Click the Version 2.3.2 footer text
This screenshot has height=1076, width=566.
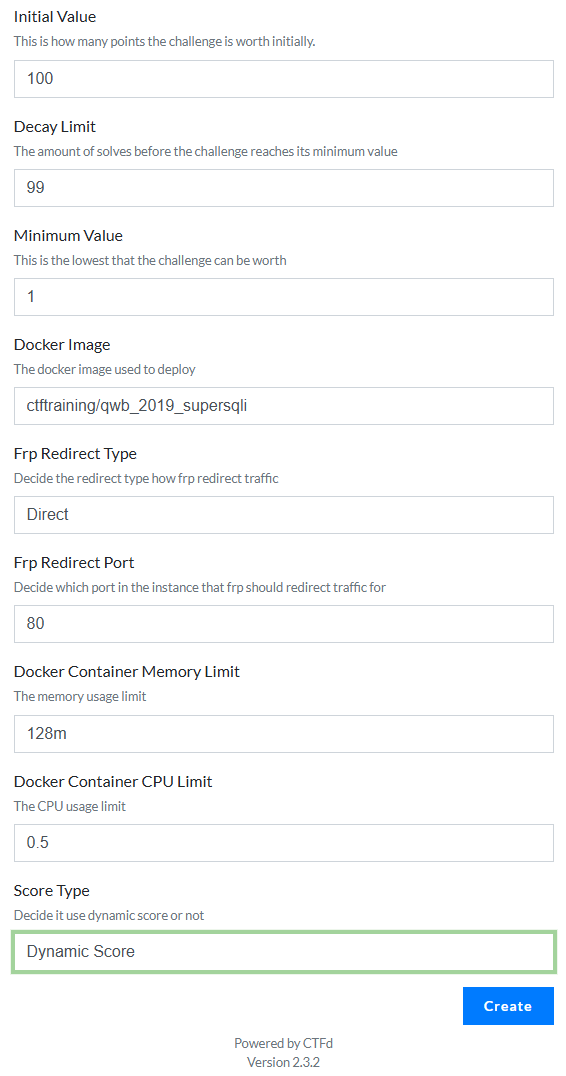[x=283, y=1062]
